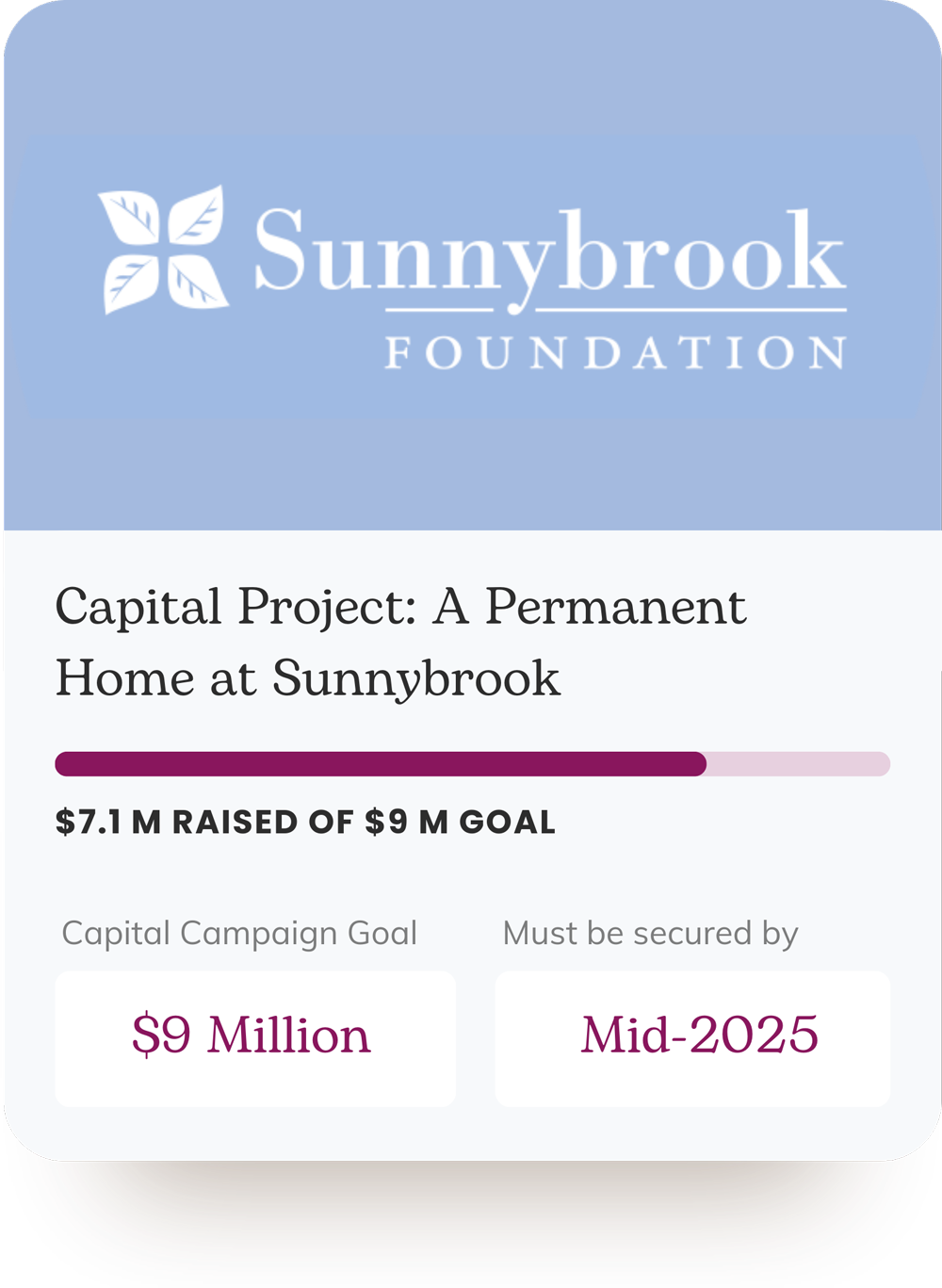Open the Capital Project card title
942x1288 pixels.
(400, 641)
